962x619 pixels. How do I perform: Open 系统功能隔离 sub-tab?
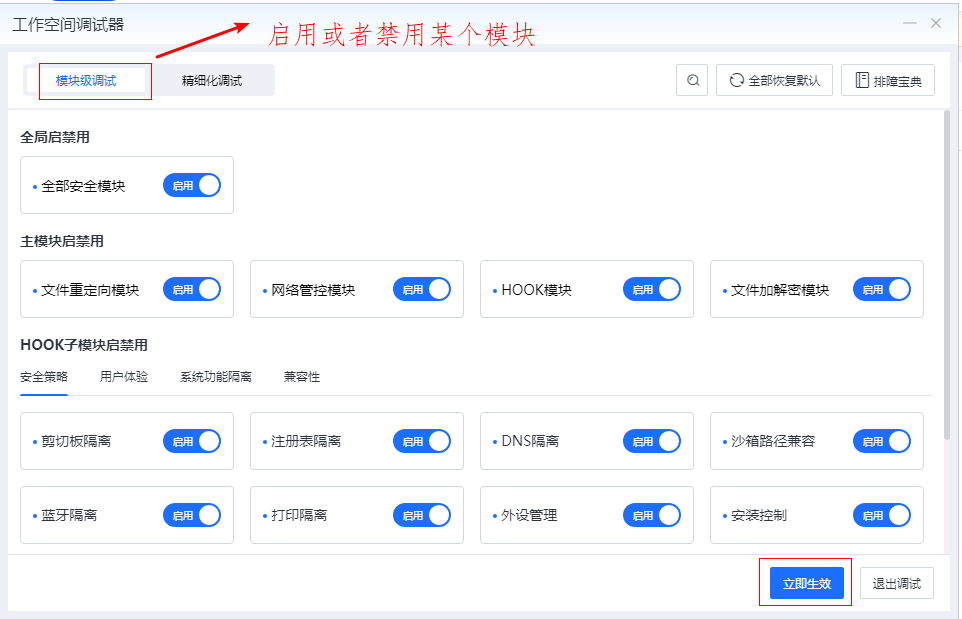point(216,377)
